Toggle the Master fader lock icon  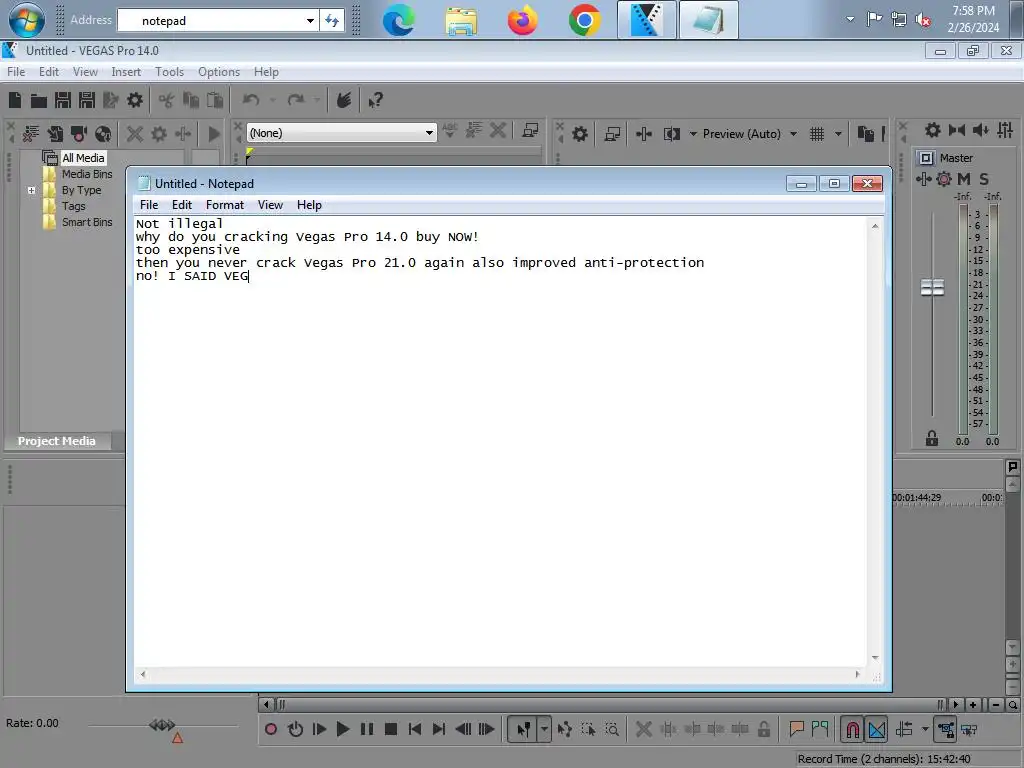tap(932, 438)
